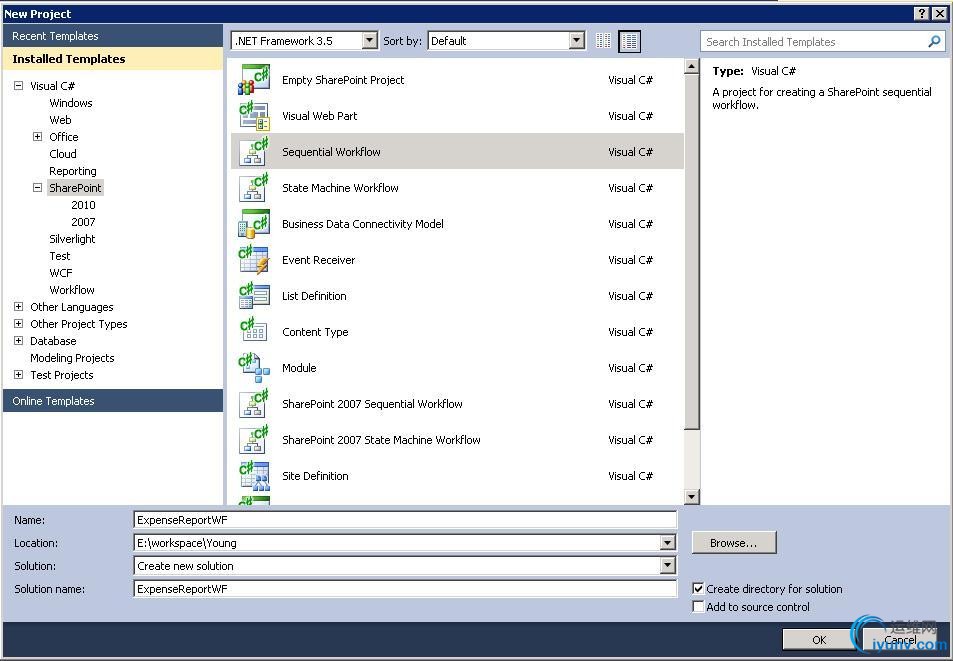This screenshot has width=953, height=661.
Task: Click the template list scroll down arrow
Action: point(692,496)
